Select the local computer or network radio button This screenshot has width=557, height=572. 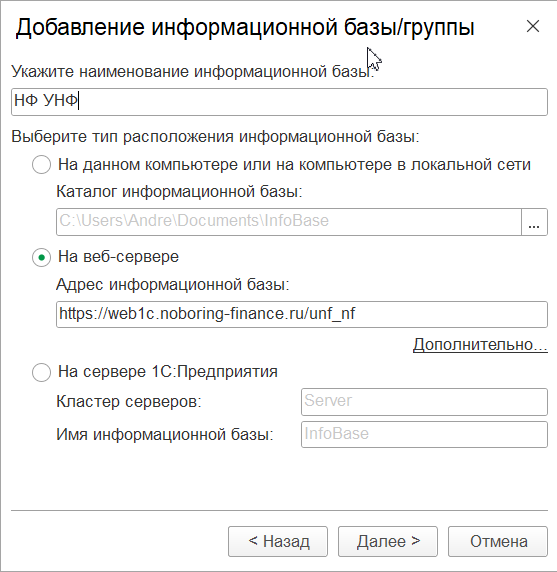[x=41, y=165]
